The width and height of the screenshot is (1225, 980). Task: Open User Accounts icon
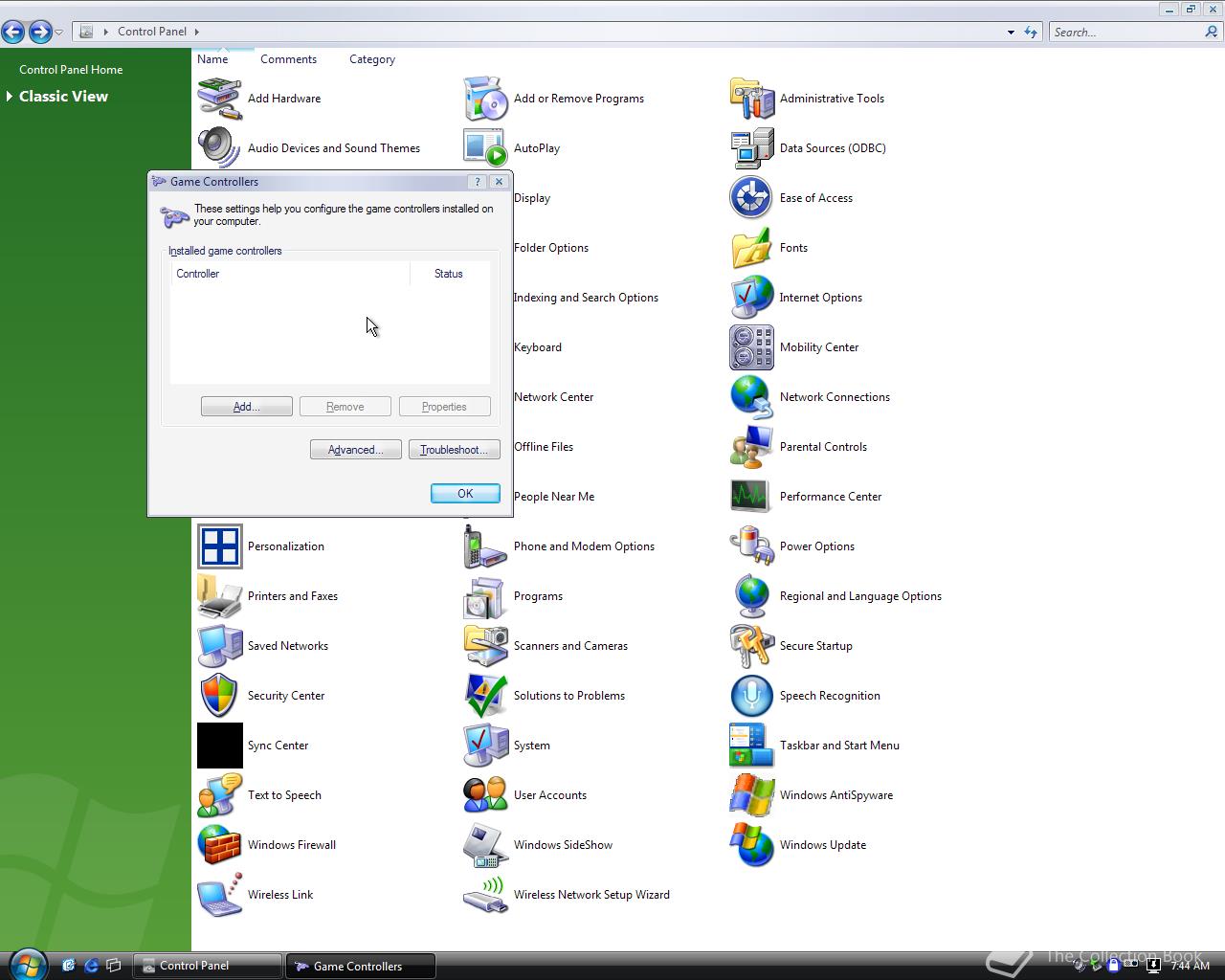coord(485,795)
